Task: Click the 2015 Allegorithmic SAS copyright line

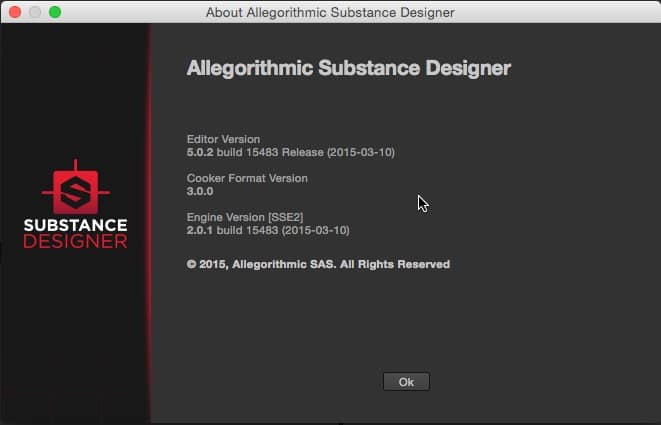Action: click(x=318, y=264)
